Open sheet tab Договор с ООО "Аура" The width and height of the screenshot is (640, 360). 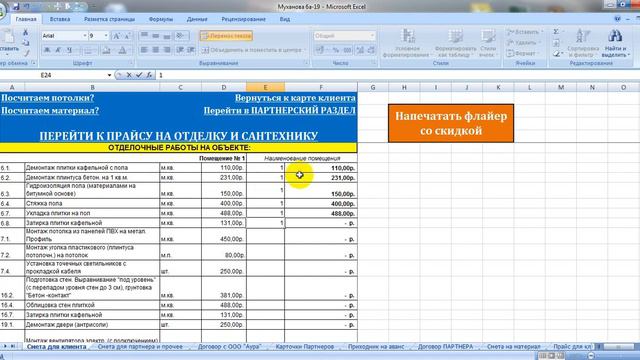[229, 347]
